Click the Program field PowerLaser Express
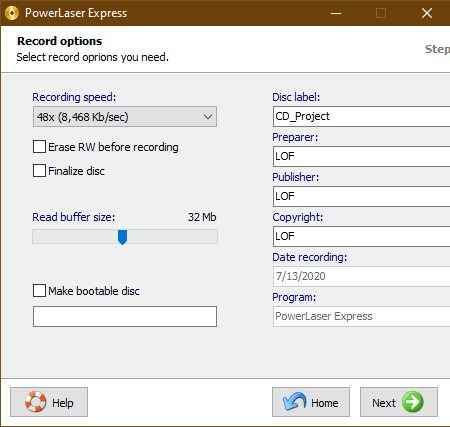The image size is (450, 427). (x=361, y=316)
